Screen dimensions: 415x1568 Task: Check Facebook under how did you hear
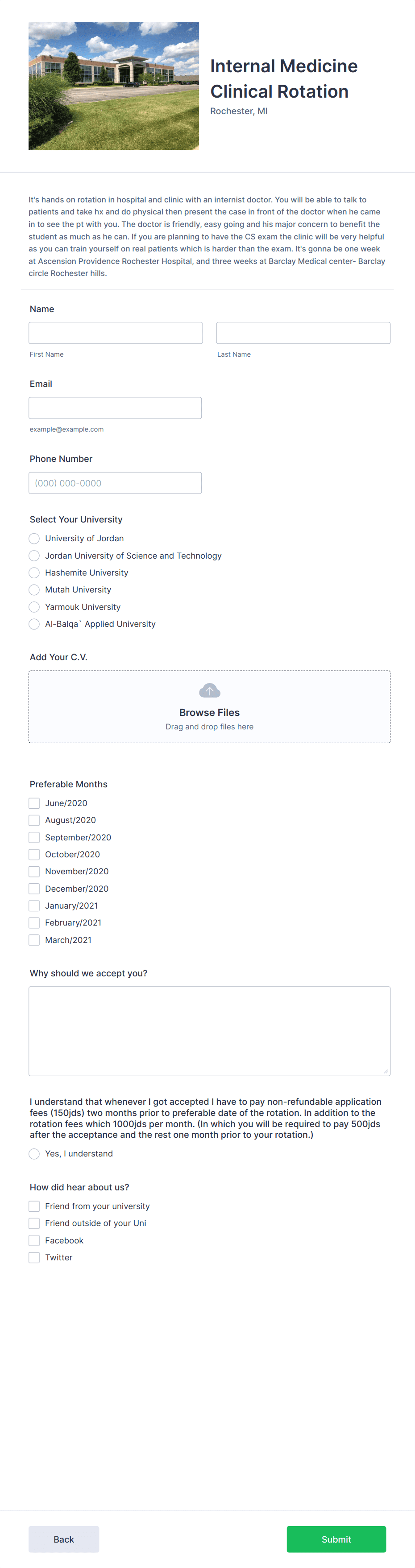[34, 1240]
